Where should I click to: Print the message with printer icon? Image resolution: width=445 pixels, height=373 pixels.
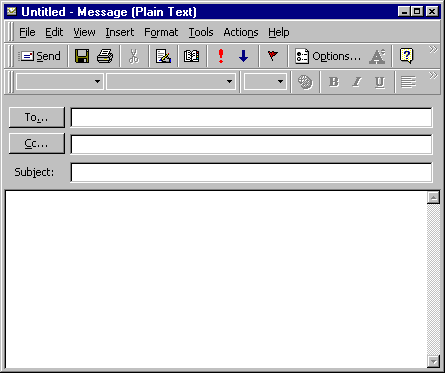(105, 56)
